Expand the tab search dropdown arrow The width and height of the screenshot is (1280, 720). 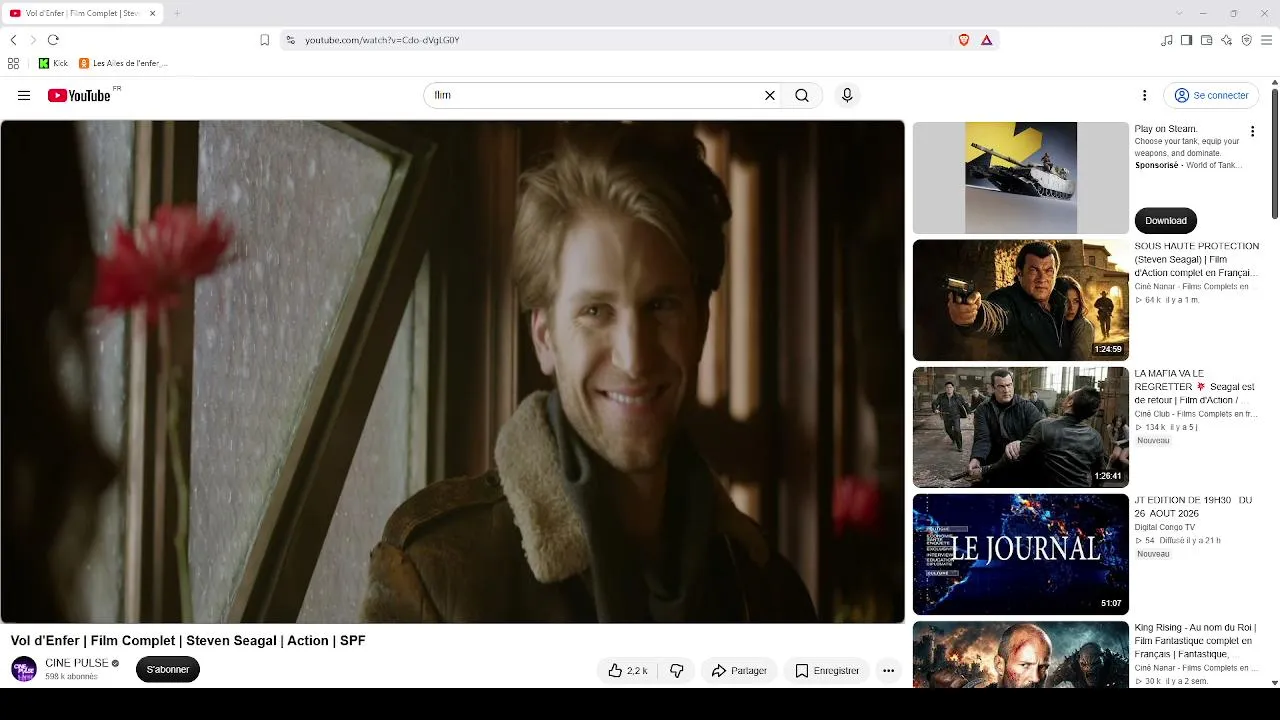pyautogui.click(x=1179, y=13)
